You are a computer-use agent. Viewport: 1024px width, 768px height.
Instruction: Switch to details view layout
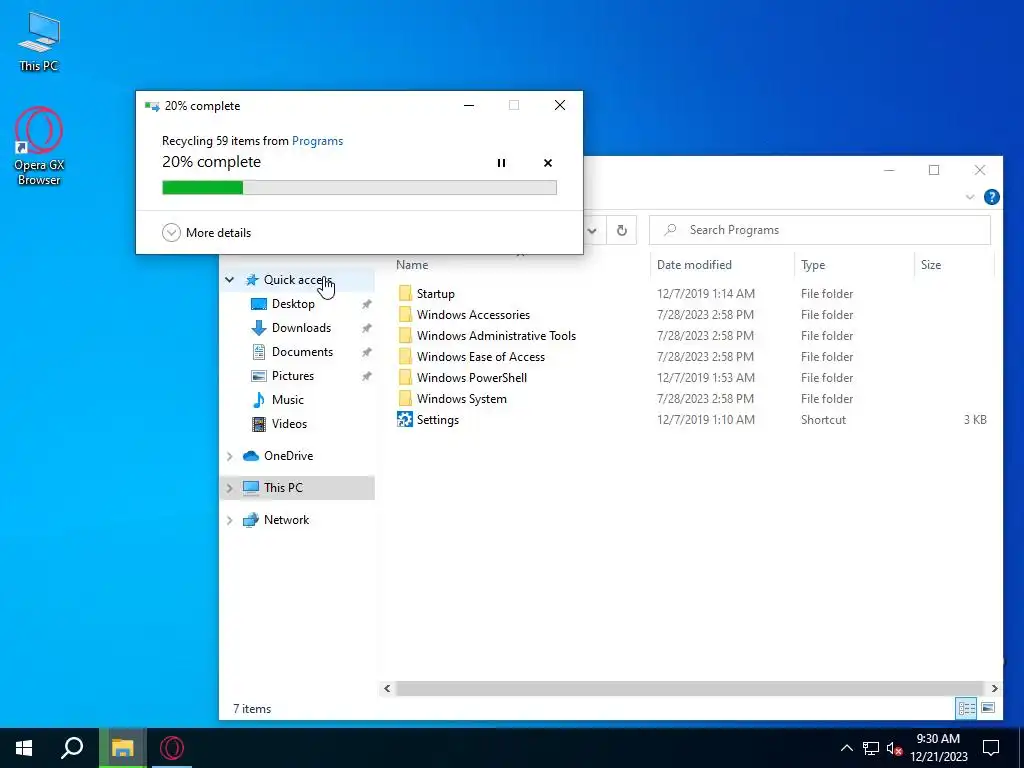pos(967,708)
